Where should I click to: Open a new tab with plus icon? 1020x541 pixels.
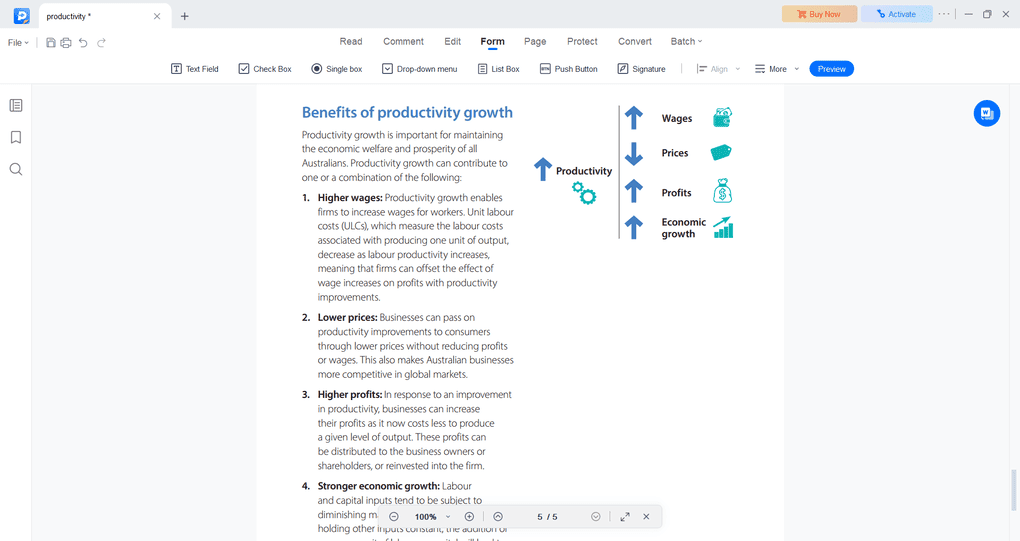(x=185, y=16)
